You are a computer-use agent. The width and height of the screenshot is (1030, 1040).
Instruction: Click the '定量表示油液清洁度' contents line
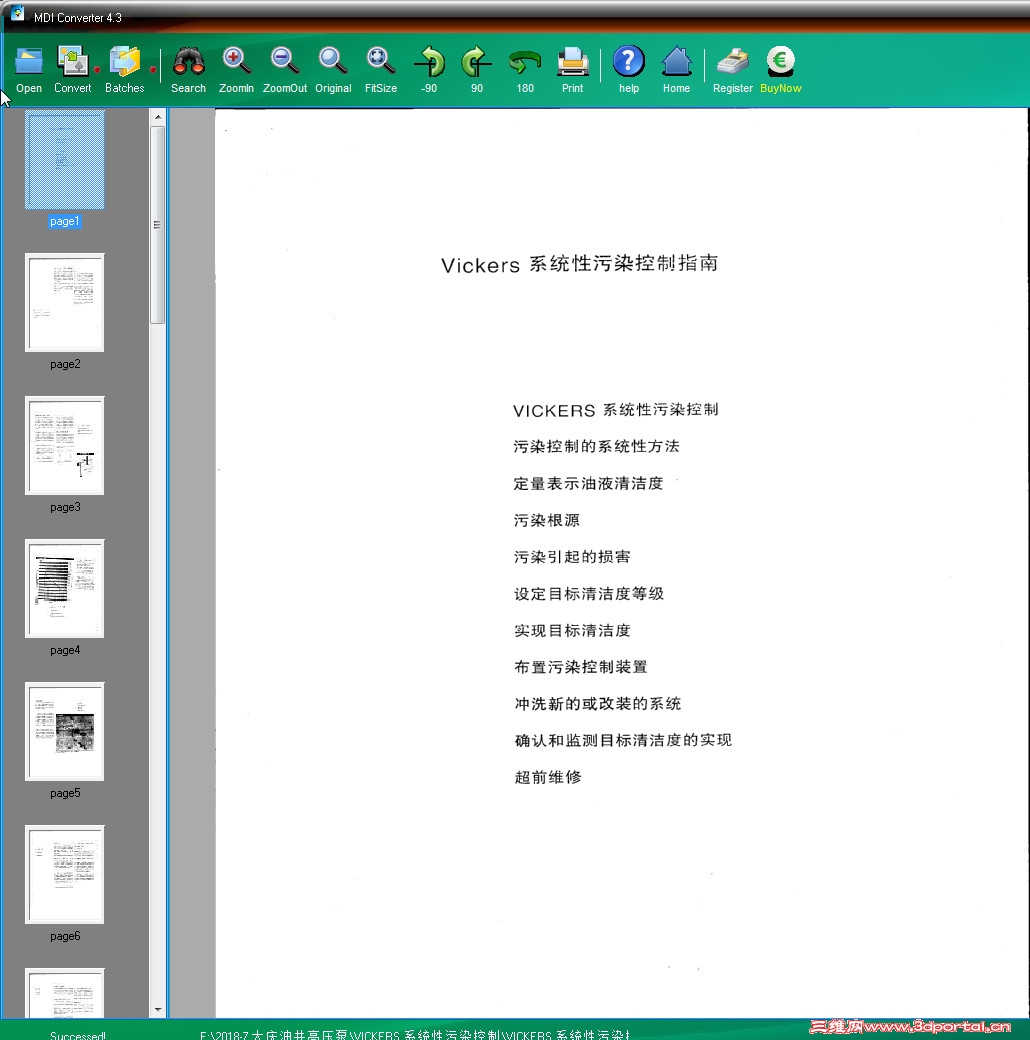[588, 484]
